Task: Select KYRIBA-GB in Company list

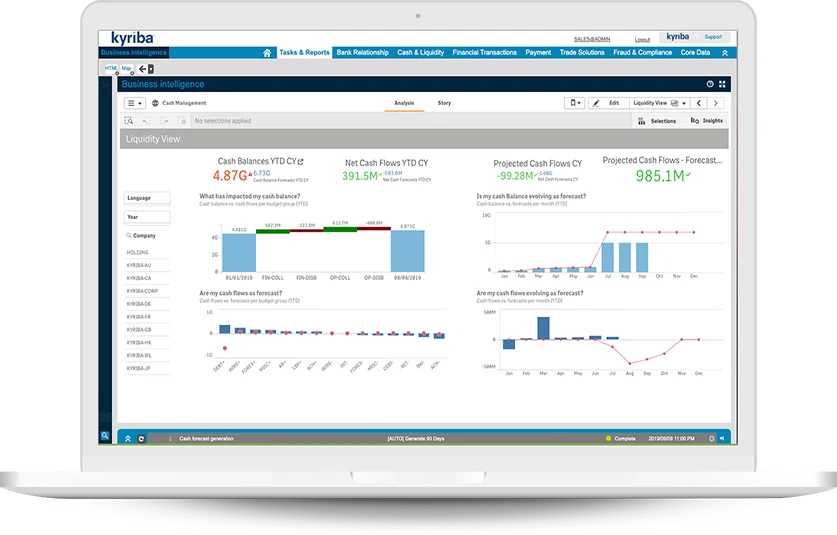Action: point(146,329)
